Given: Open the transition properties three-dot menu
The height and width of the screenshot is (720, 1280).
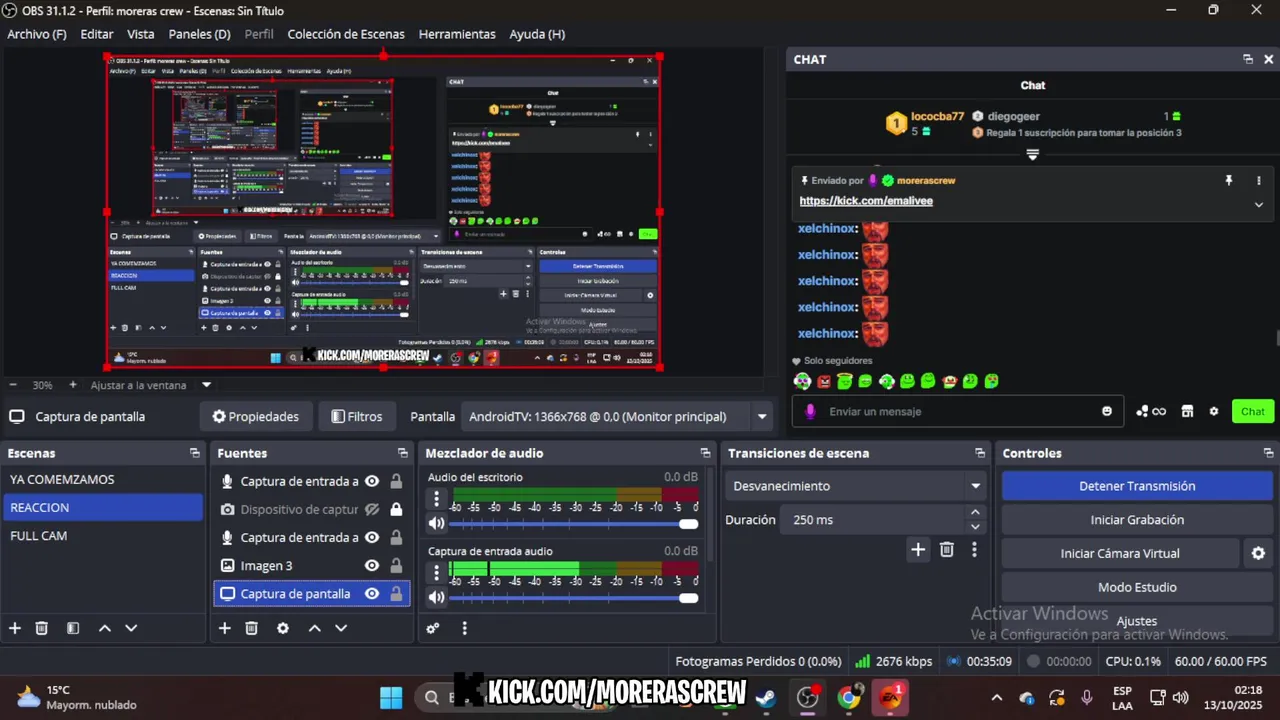Looking at the screenshot, I should click(x=974, y=549).
